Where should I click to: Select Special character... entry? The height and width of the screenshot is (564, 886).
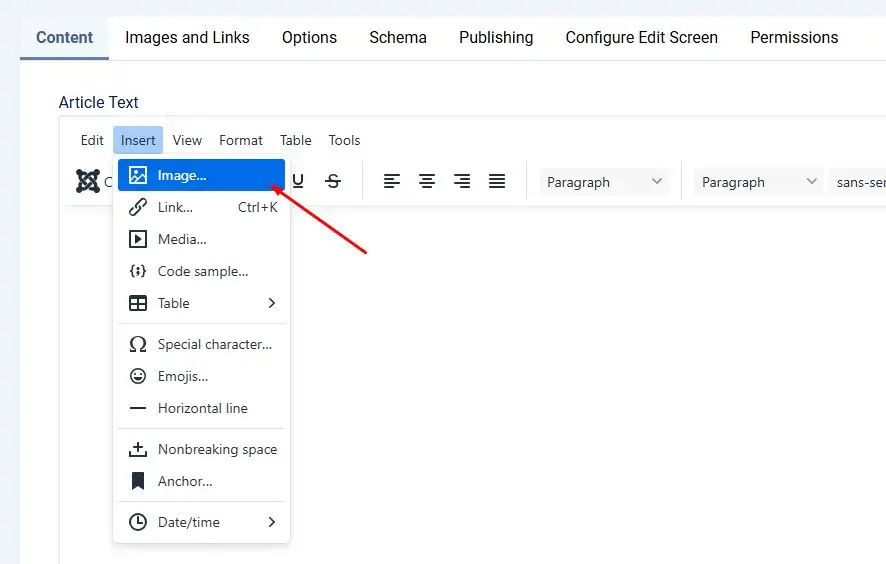coord(201,344)
